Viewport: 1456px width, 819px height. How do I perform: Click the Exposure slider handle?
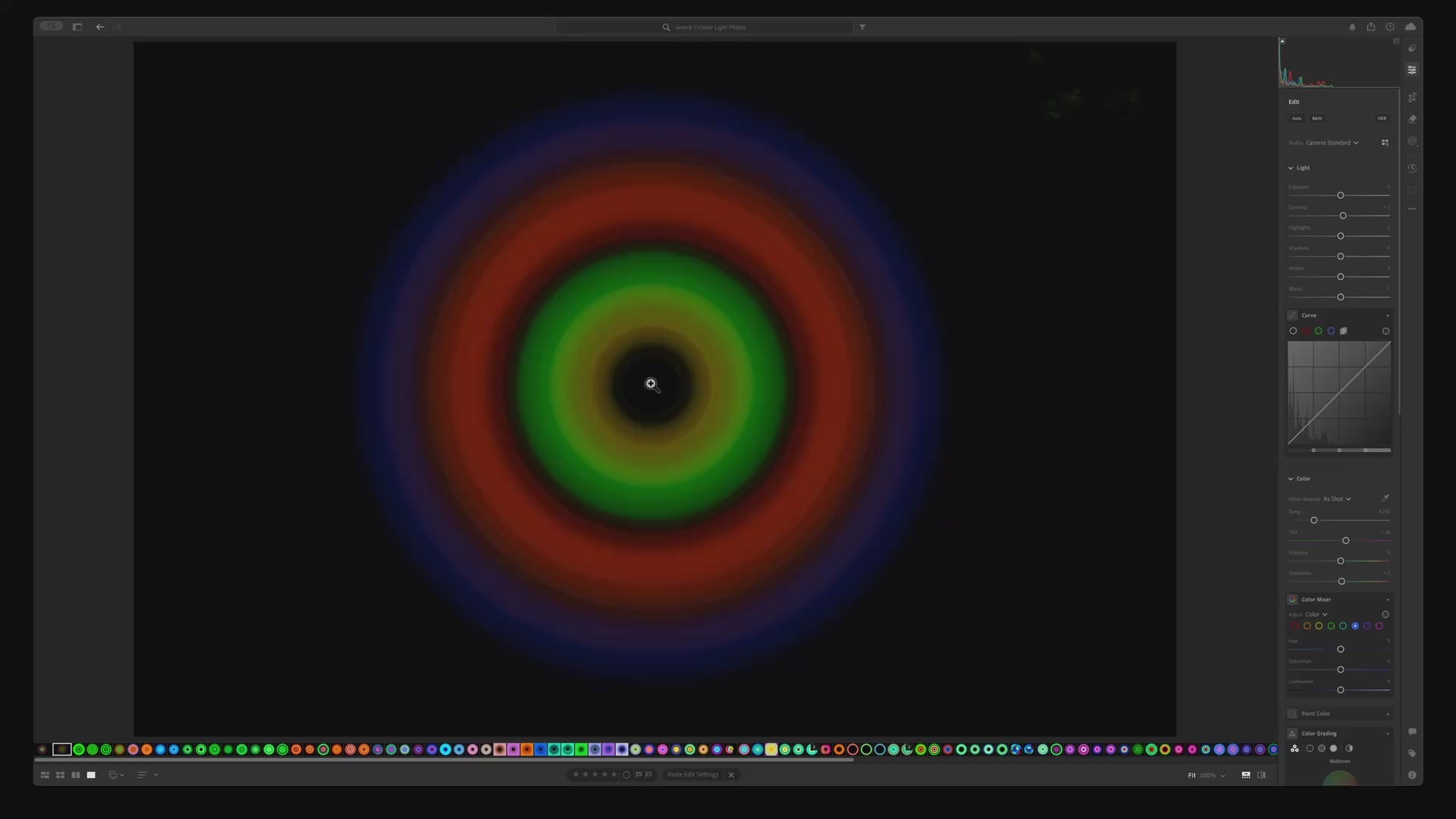1341,196
